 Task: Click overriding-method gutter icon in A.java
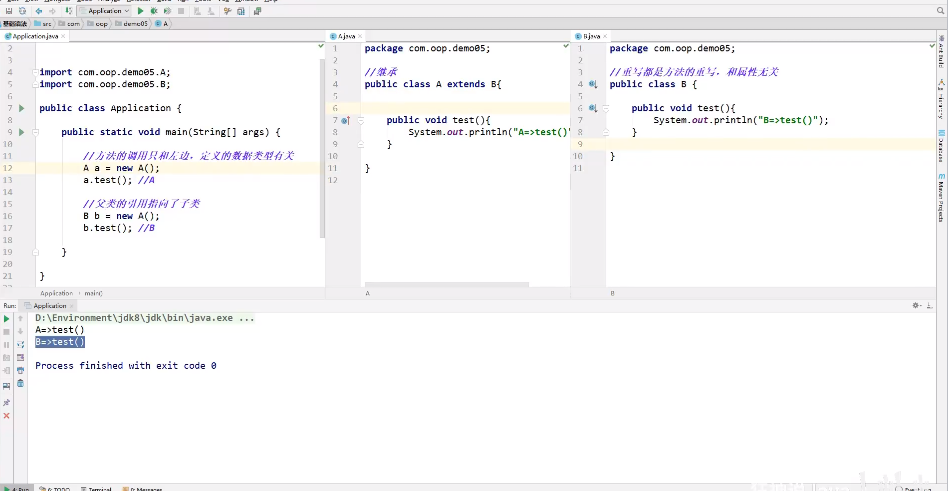point(346,120)
